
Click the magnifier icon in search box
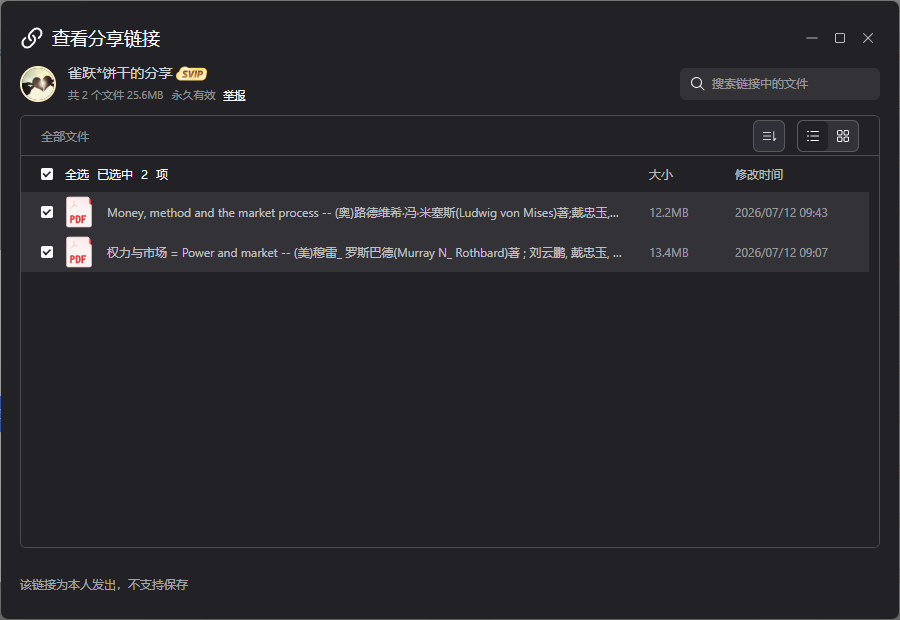point(697,84)
